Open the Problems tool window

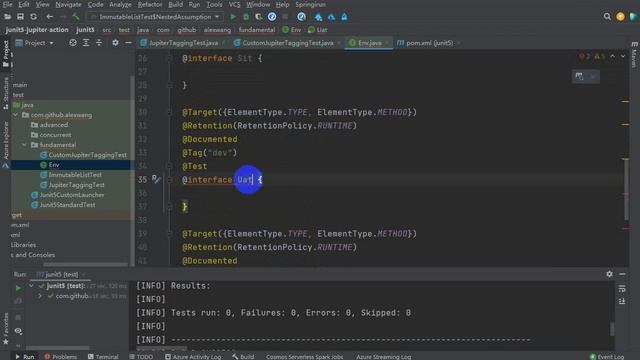[x=60, y=356]
